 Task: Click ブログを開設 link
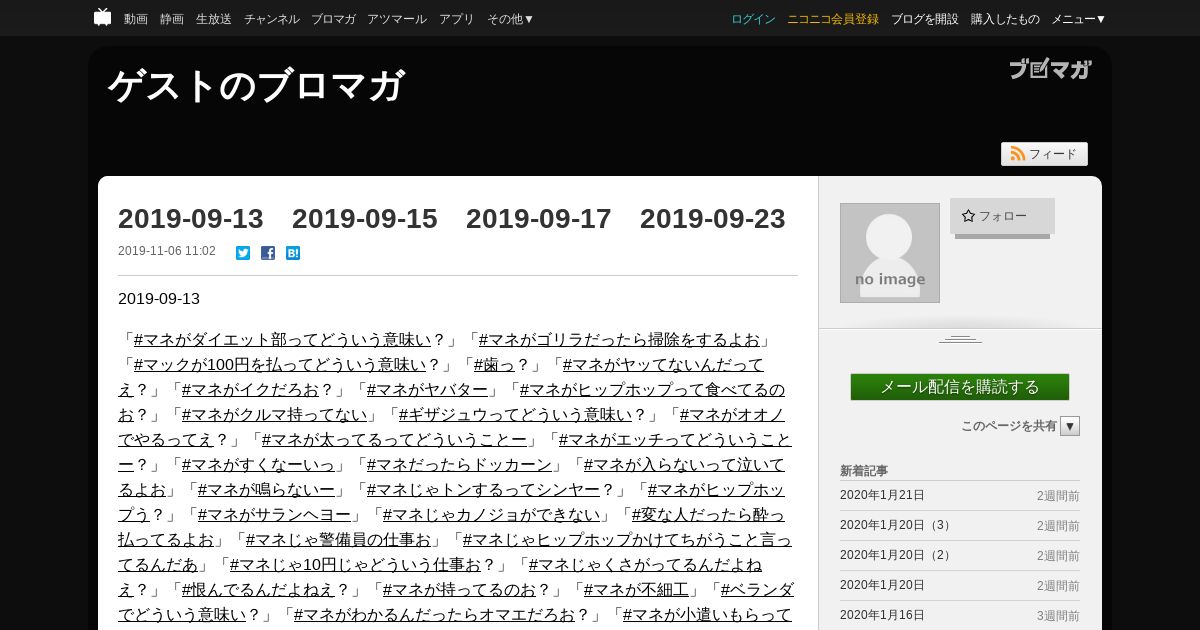[x=925, y=19]
